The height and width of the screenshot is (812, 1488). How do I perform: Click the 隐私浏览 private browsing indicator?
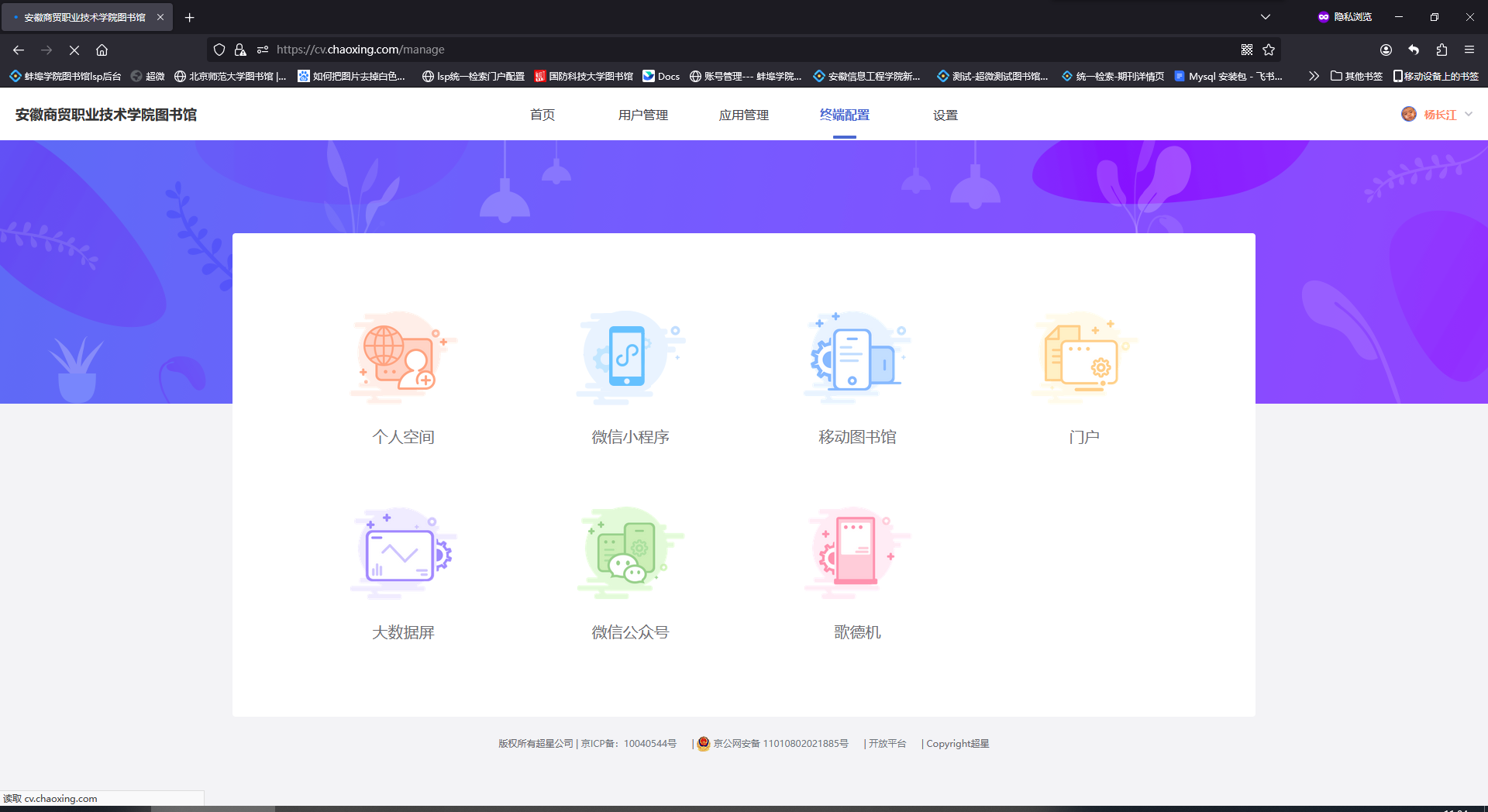coord(1345,17)
